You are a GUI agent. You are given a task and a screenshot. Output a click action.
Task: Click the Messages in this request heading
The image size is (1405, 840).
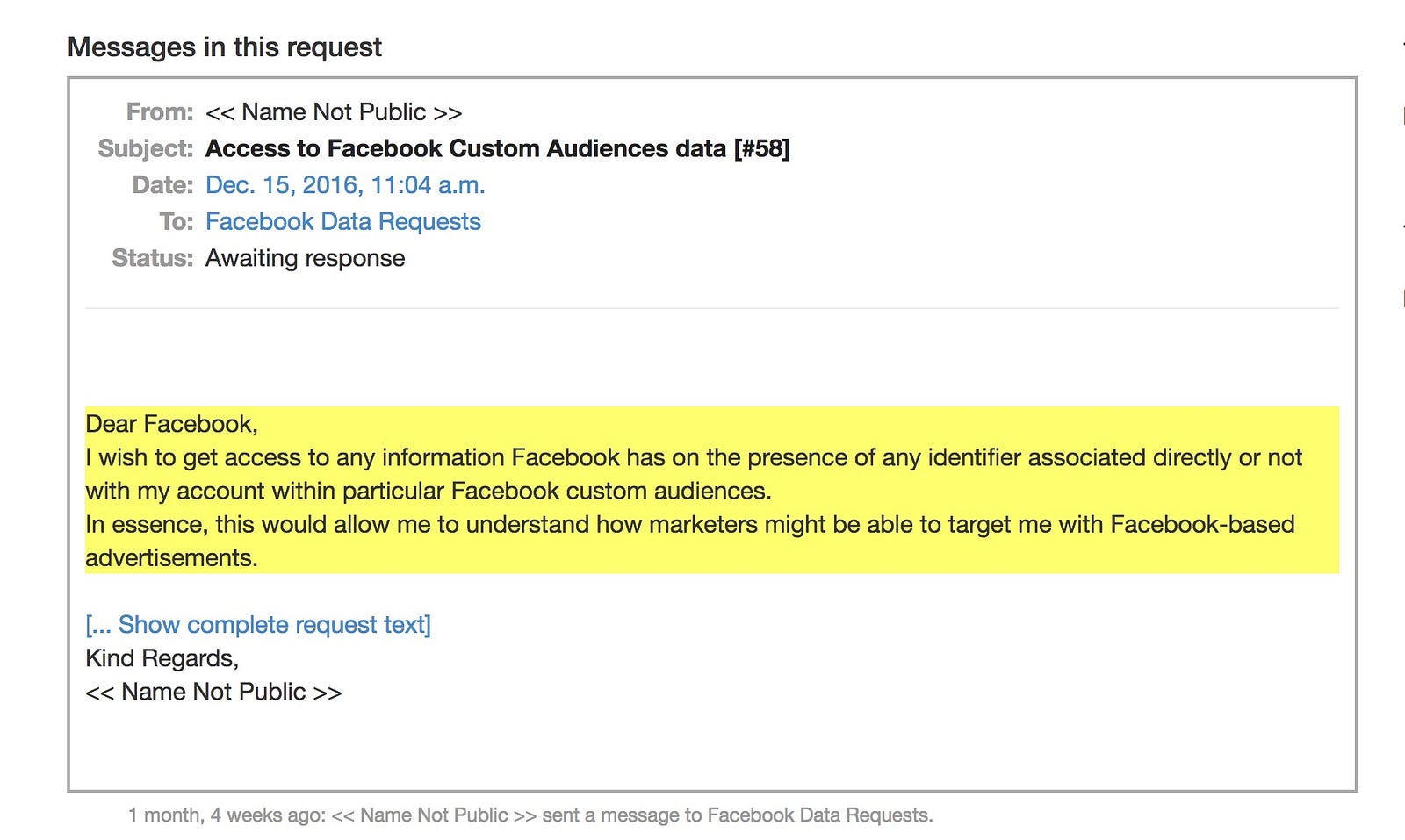point(225,47)
